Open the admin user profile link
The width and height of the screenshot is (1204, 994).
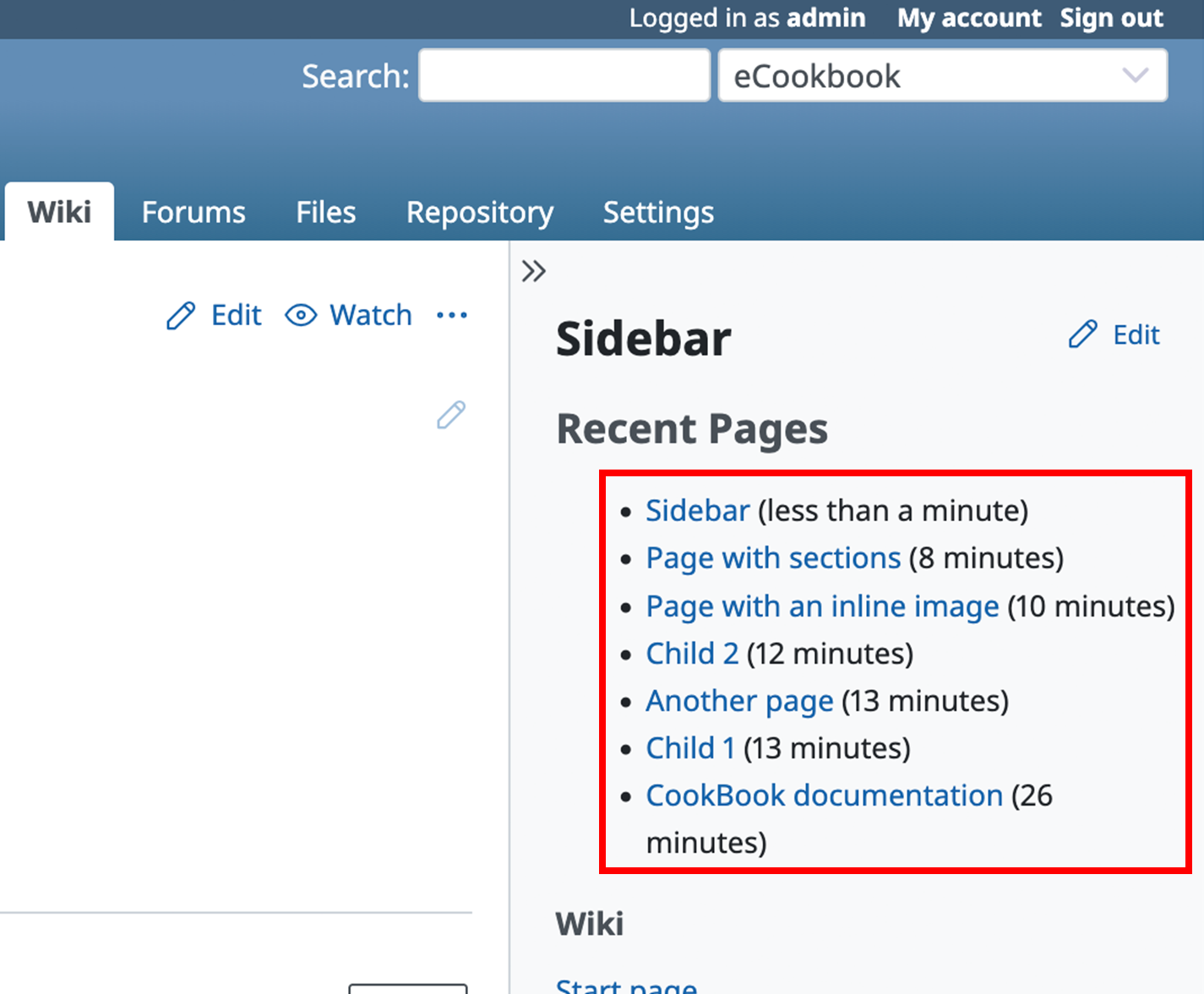tap(825, 18)
